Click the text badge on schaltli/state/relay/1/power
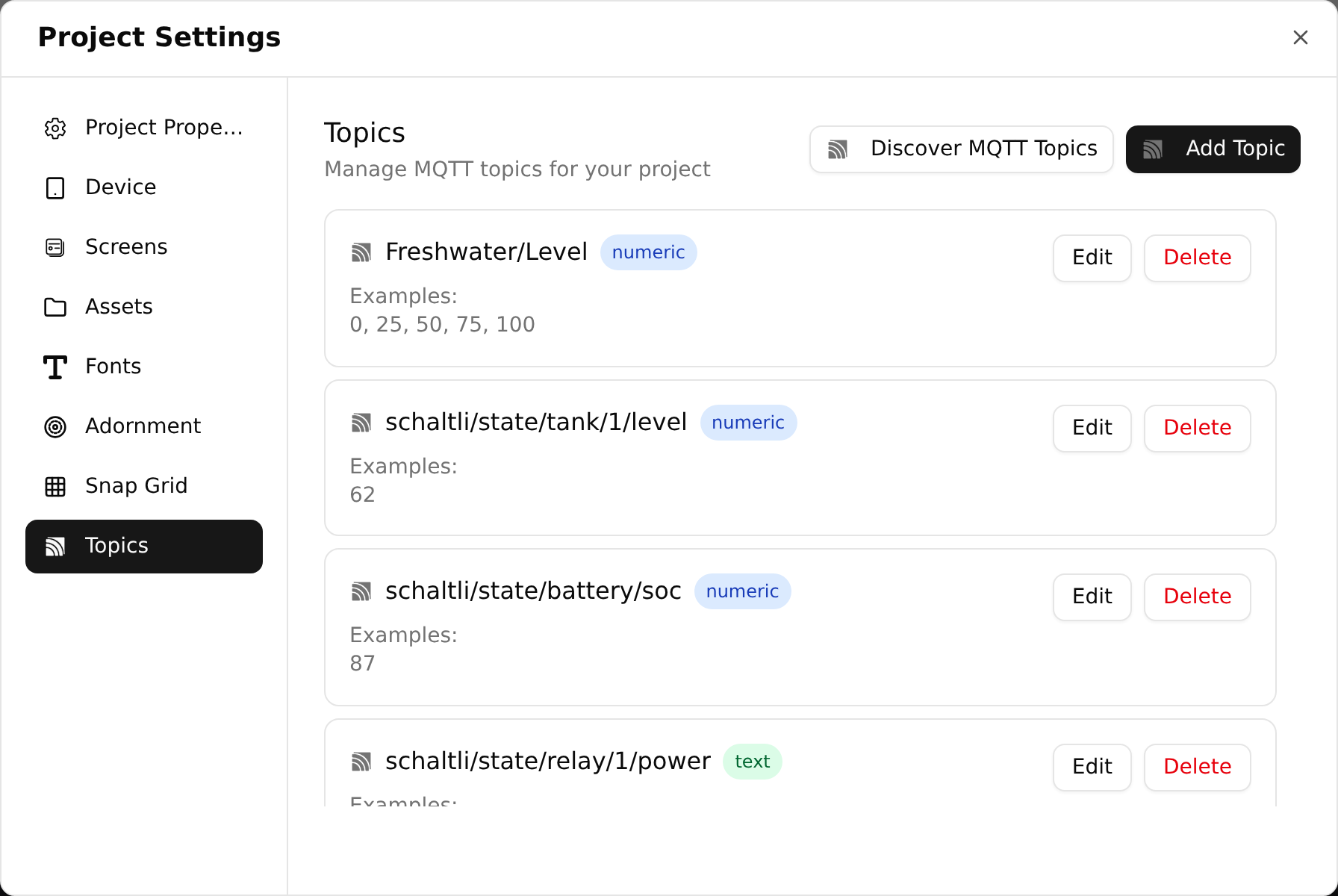Image resolution: width=1338 pixels, height=896 pixels. (x=753, y=762)
